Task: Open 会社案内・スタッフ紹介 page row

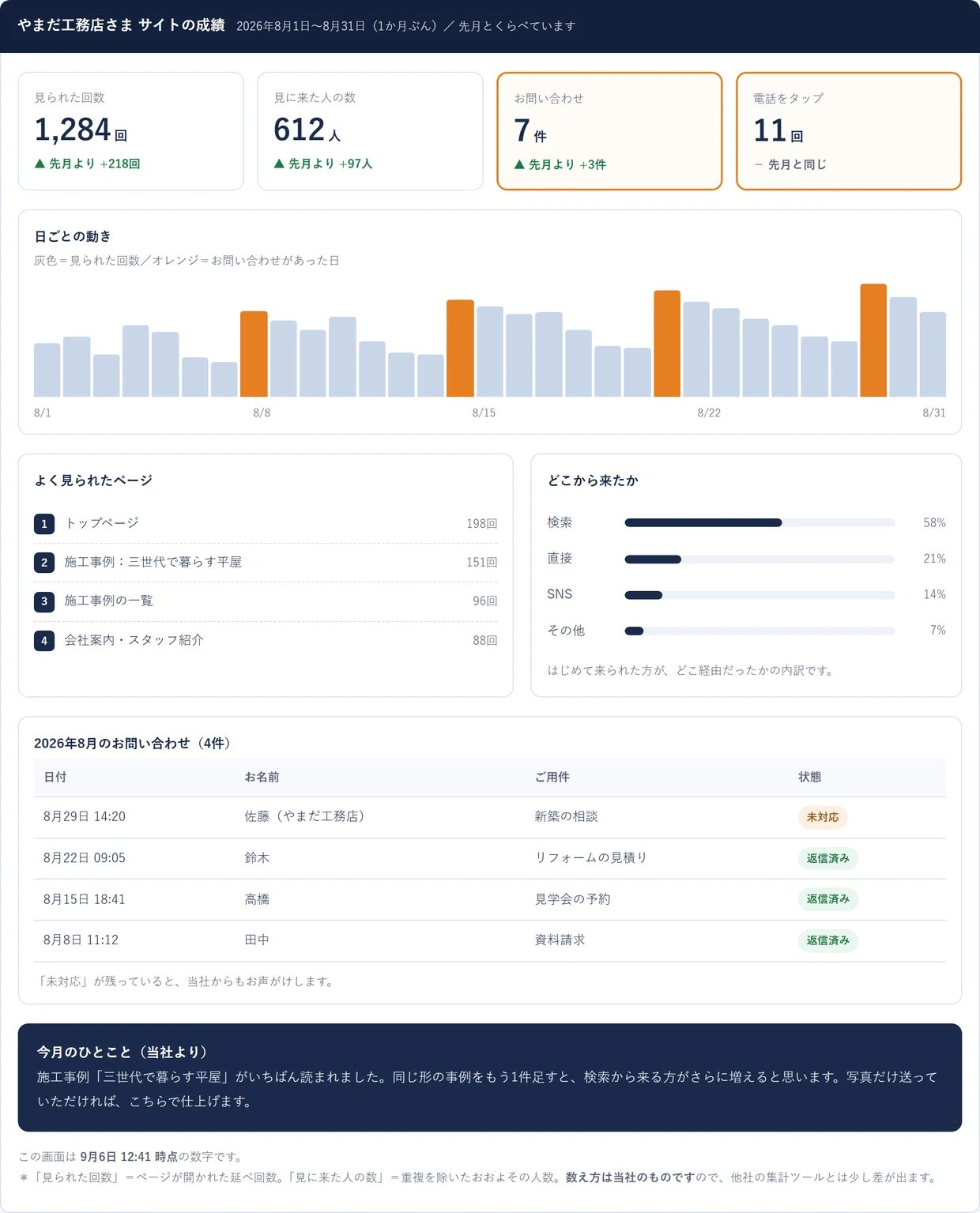Action: click(266, 640)
